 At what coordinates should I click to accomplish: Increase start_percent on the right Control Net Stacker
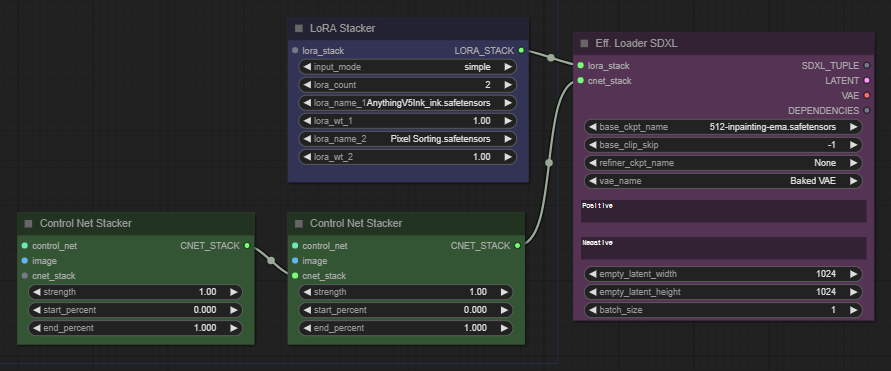504,310
